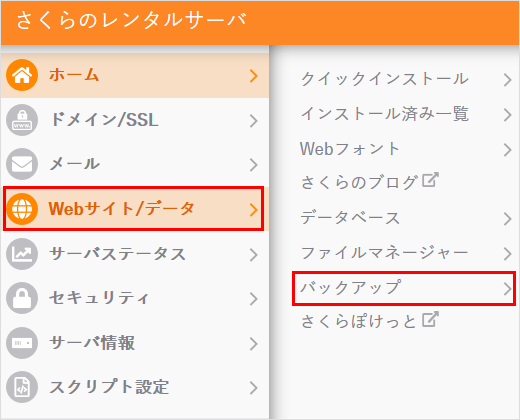Expand the メール chevron arrow
This screenshot has height=420, width=520.
click(254, 165)
